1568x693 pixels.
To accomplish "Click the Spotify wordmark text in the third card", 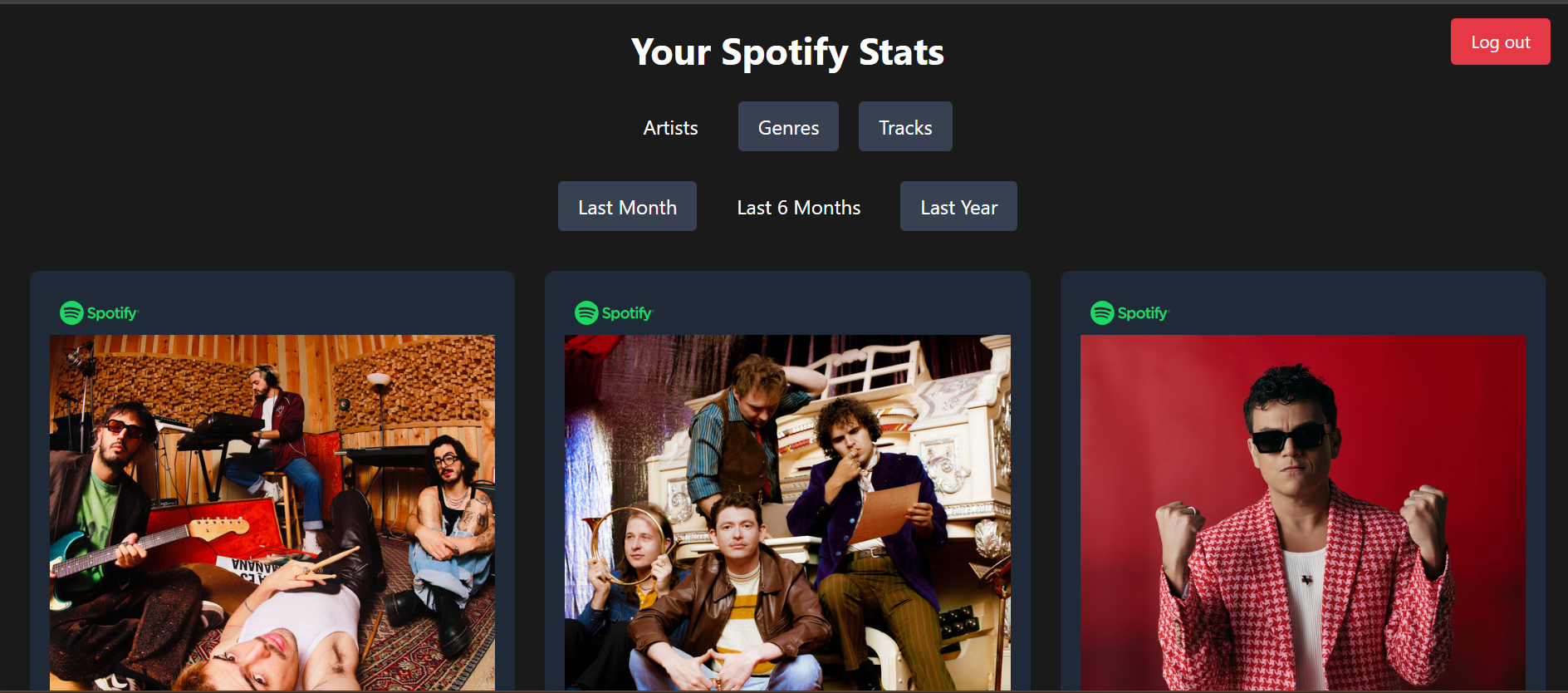I will (1143, 313).
